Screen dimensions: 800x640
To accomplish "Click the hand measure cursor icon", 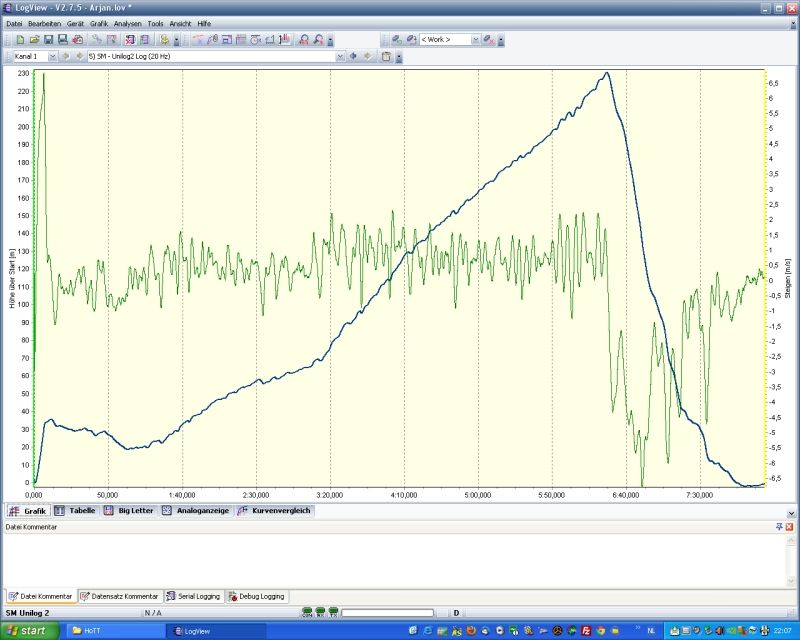I will (x=285, y=40).
